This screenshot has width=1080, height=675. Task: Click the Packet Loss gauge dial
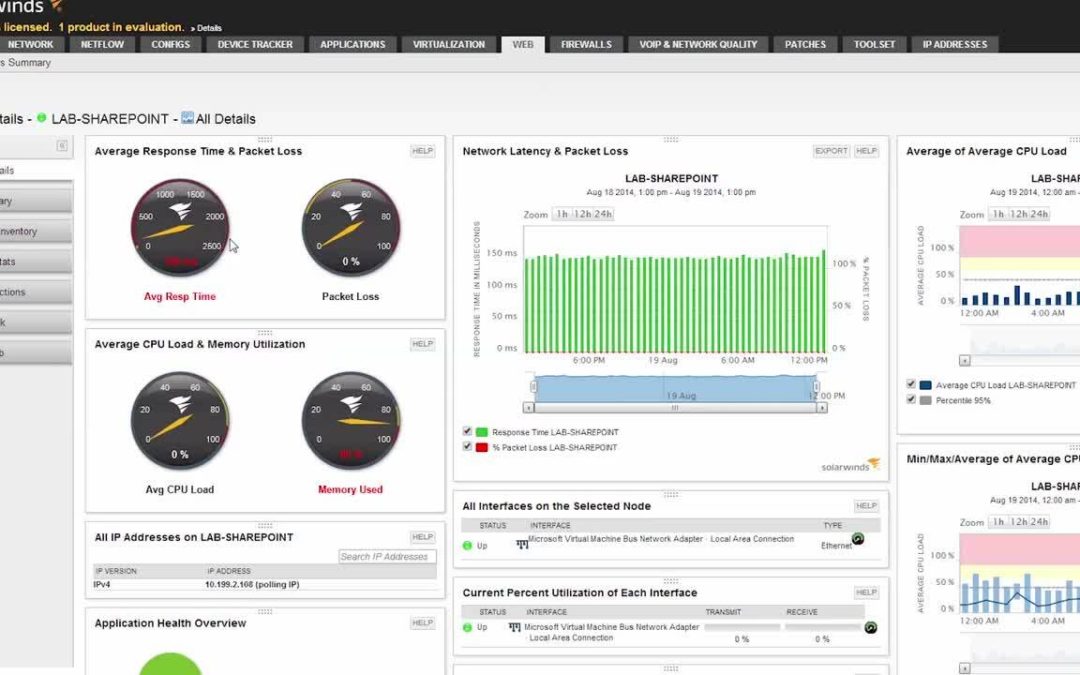tap(351, 228)
